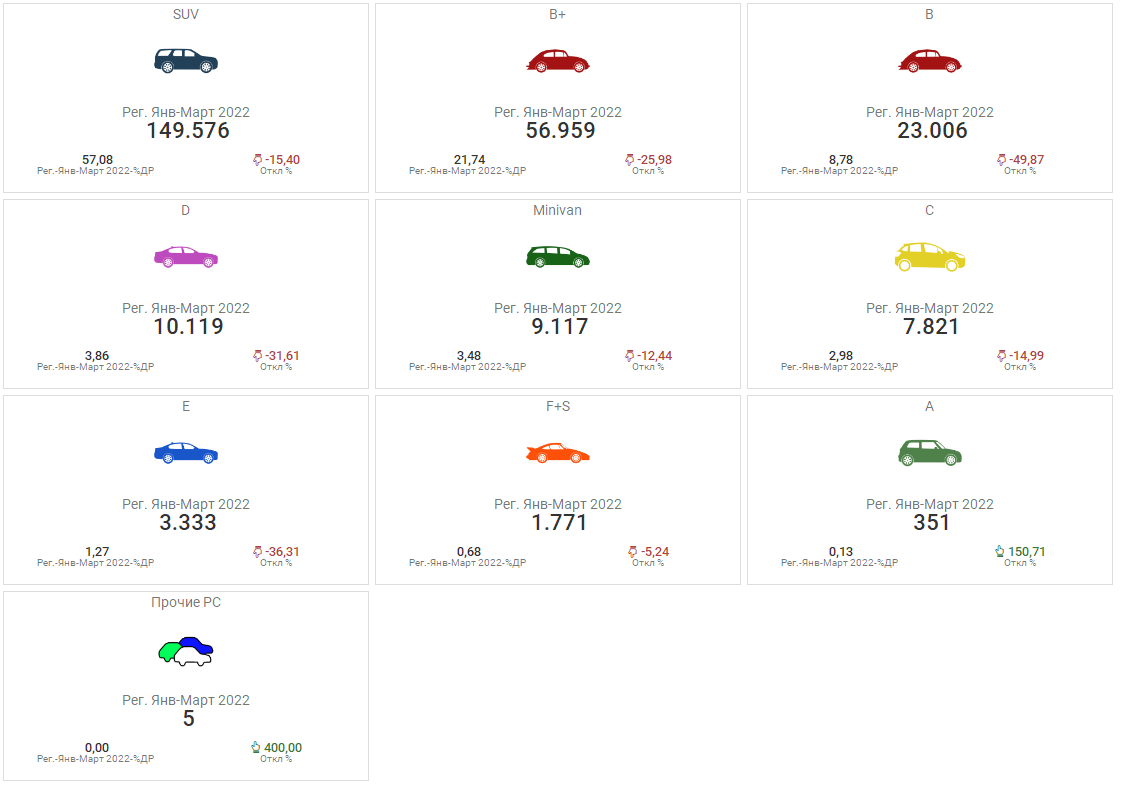Click the yellow C segment car icon
This screenshot has width=1122, height=793.
pyautogui.click(x=930, y=256)
